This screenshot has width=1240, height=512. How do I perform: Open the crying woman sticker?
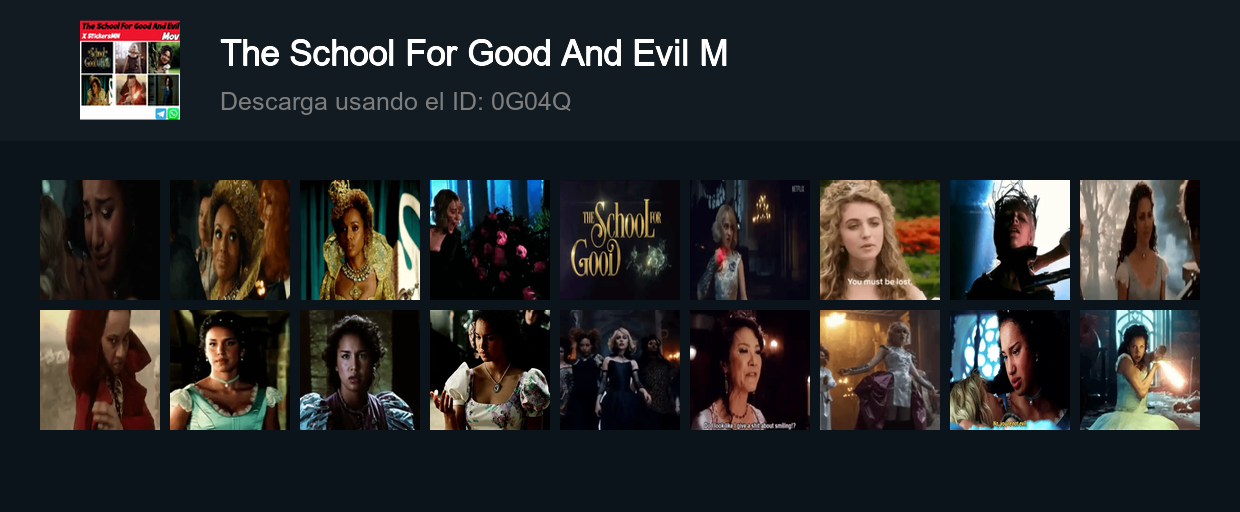coord(100,240)
